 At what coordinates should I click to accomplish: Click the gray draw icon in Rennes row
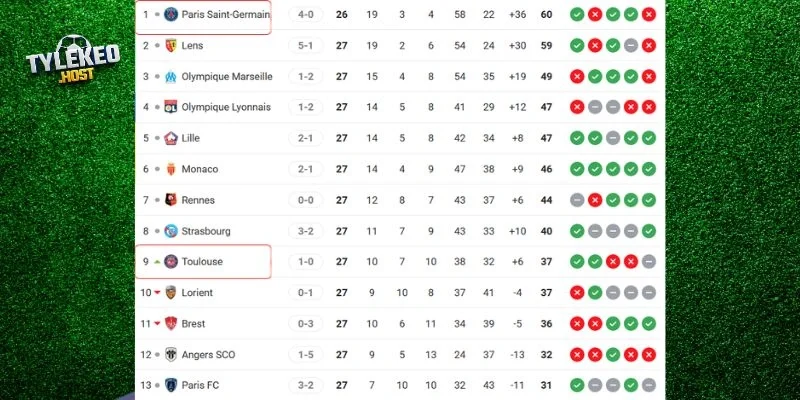(577, 200)
